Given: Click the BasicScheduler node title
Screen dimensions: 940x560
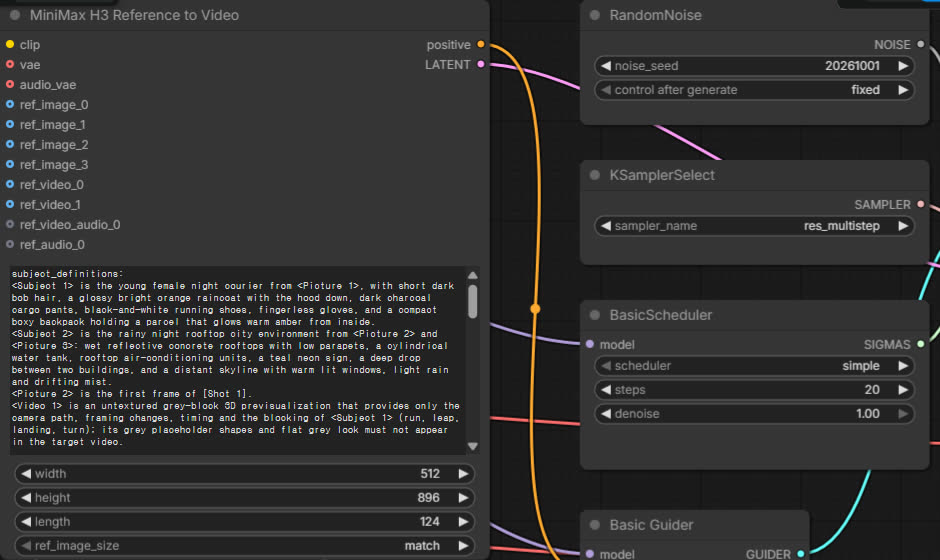Looking at the screenshot, I should [661, 315].
